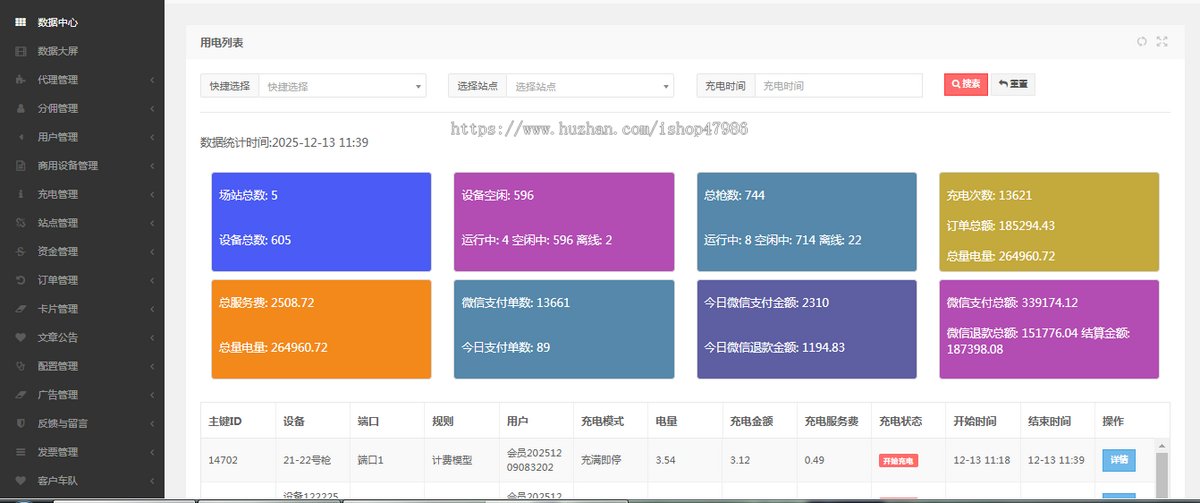Viewport: 1200px width, 503px height.
Task: Open 充电管理 menu label
Action: point(57,194)
